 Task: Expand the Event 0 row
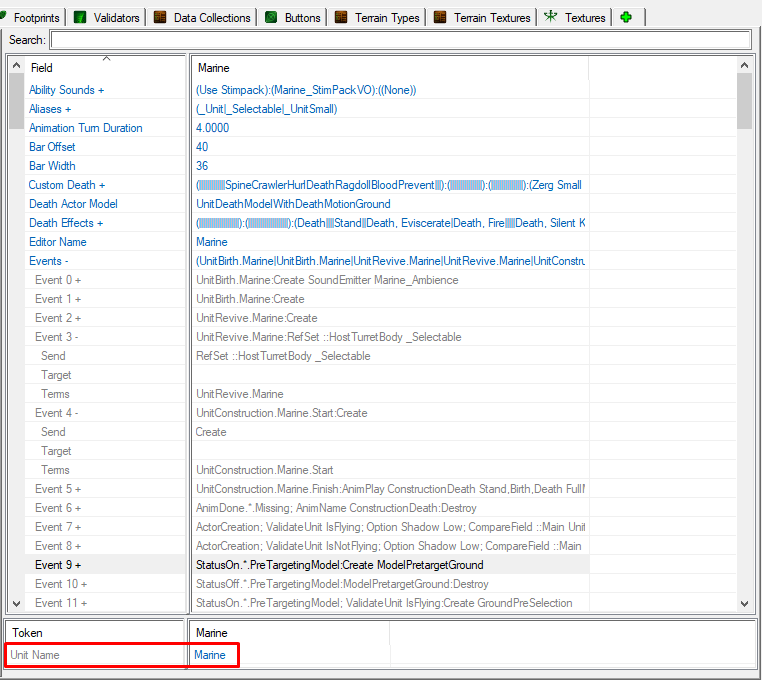78,280
